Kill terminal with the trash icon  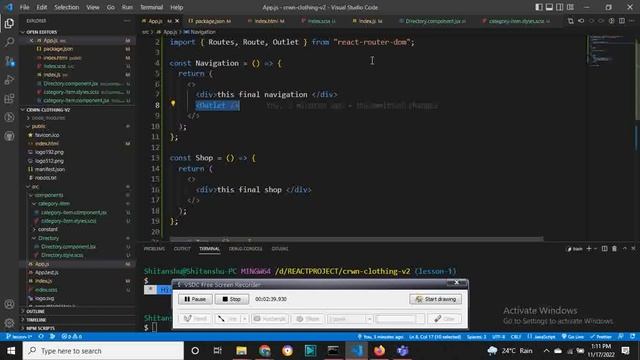coord(614,249)
